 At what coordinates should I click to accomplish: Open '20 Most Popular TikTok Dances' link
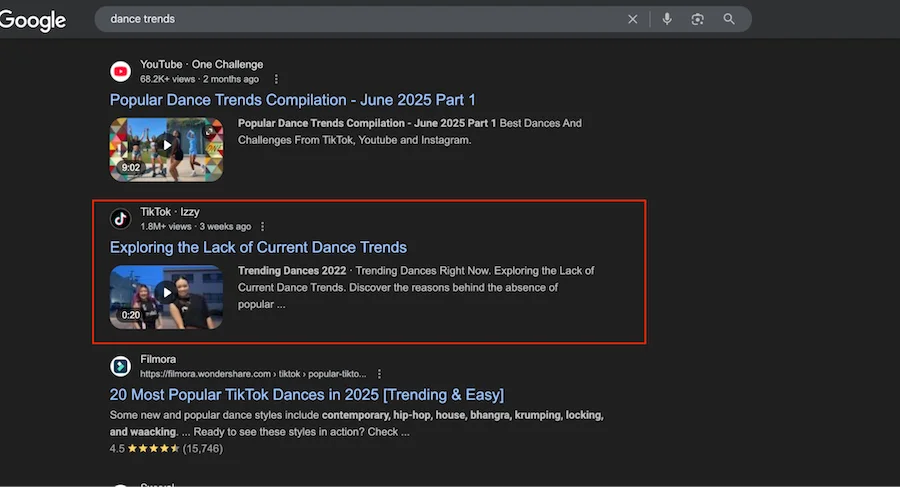[307, 395]
